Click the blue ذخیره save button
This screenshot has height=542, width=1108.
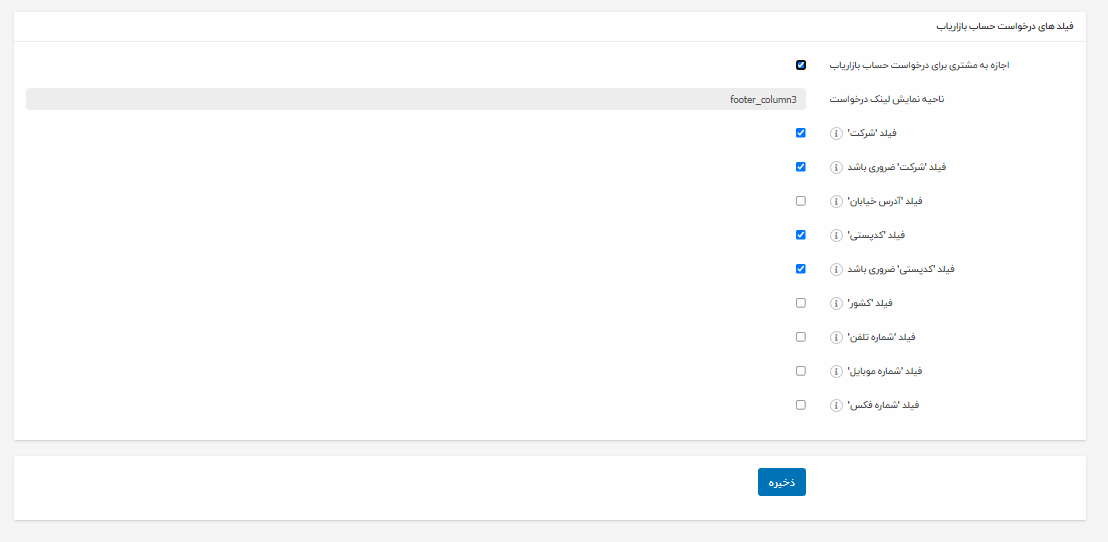click(781, 482)
